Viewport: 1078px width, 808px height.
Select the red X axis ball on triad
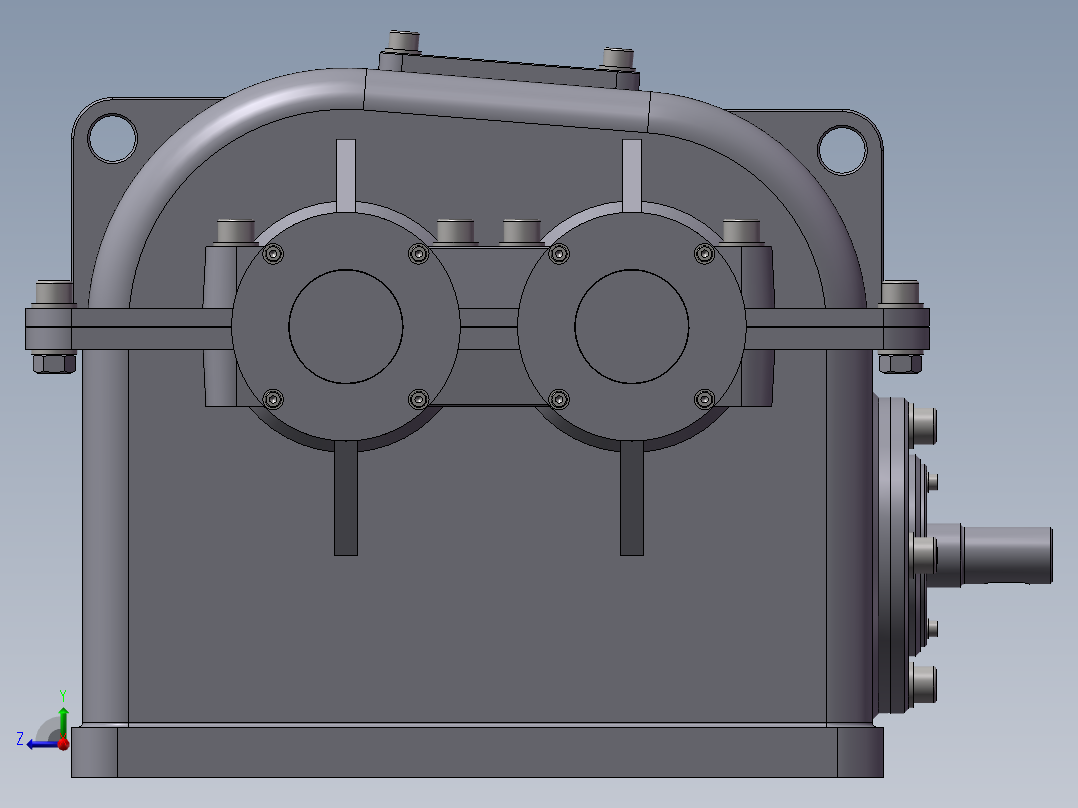pyautogui.click(x=64, y=743)
